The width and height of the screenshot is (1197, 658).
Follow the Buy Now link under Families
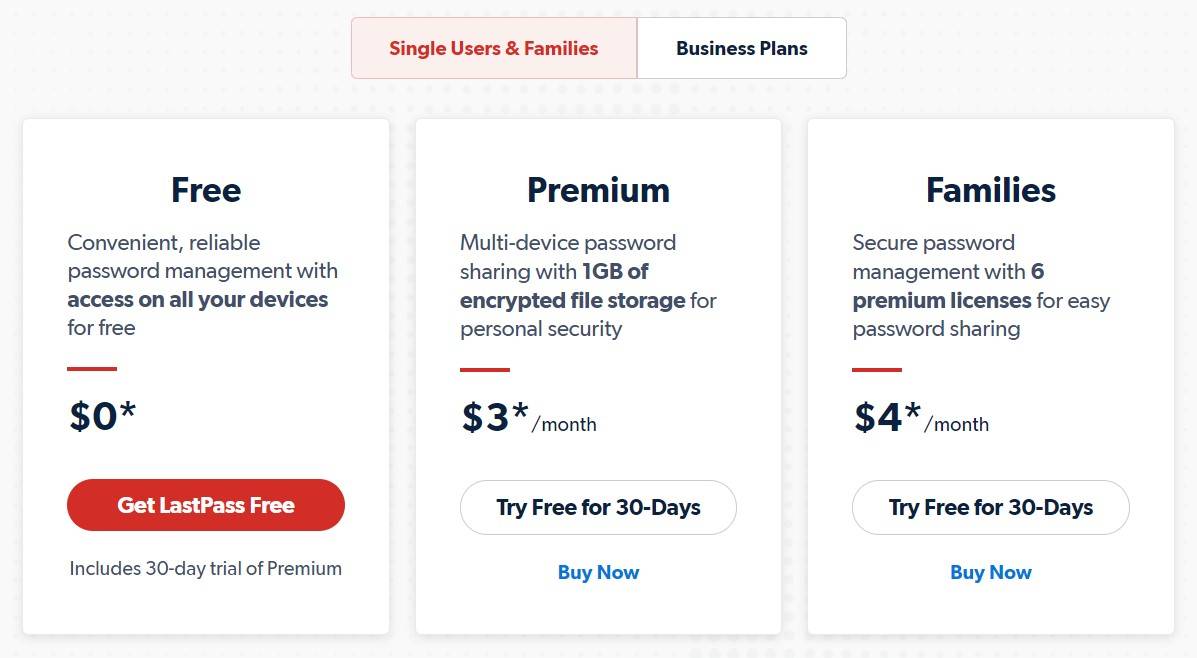pos(990,572)
